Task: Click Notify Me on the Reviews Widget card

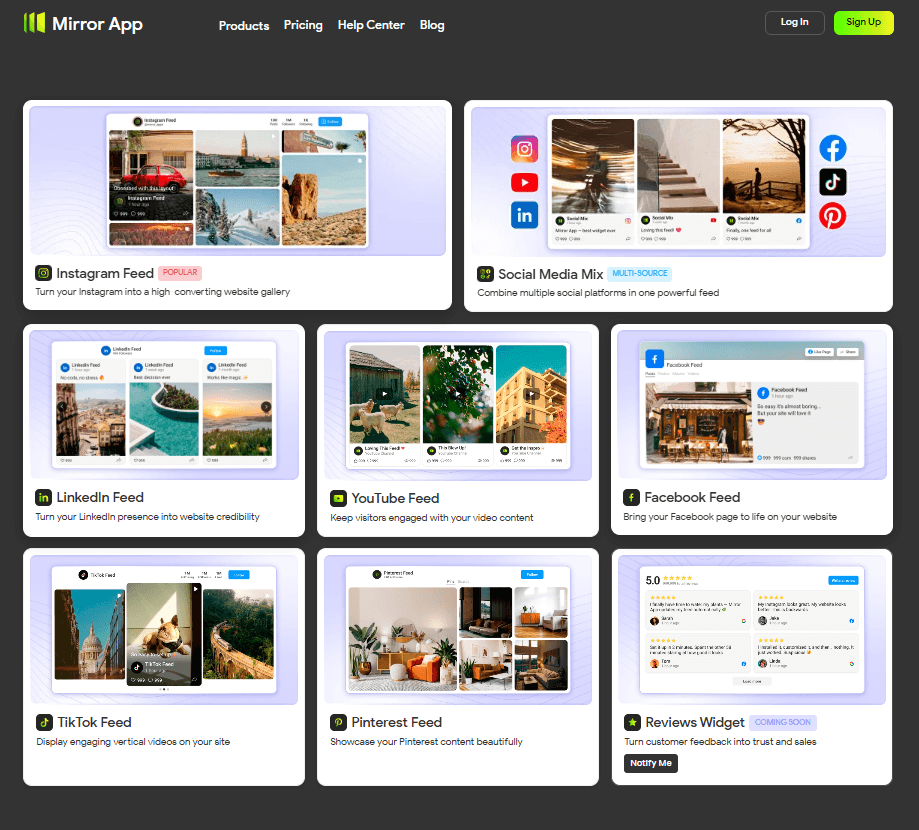Action: 650,763
